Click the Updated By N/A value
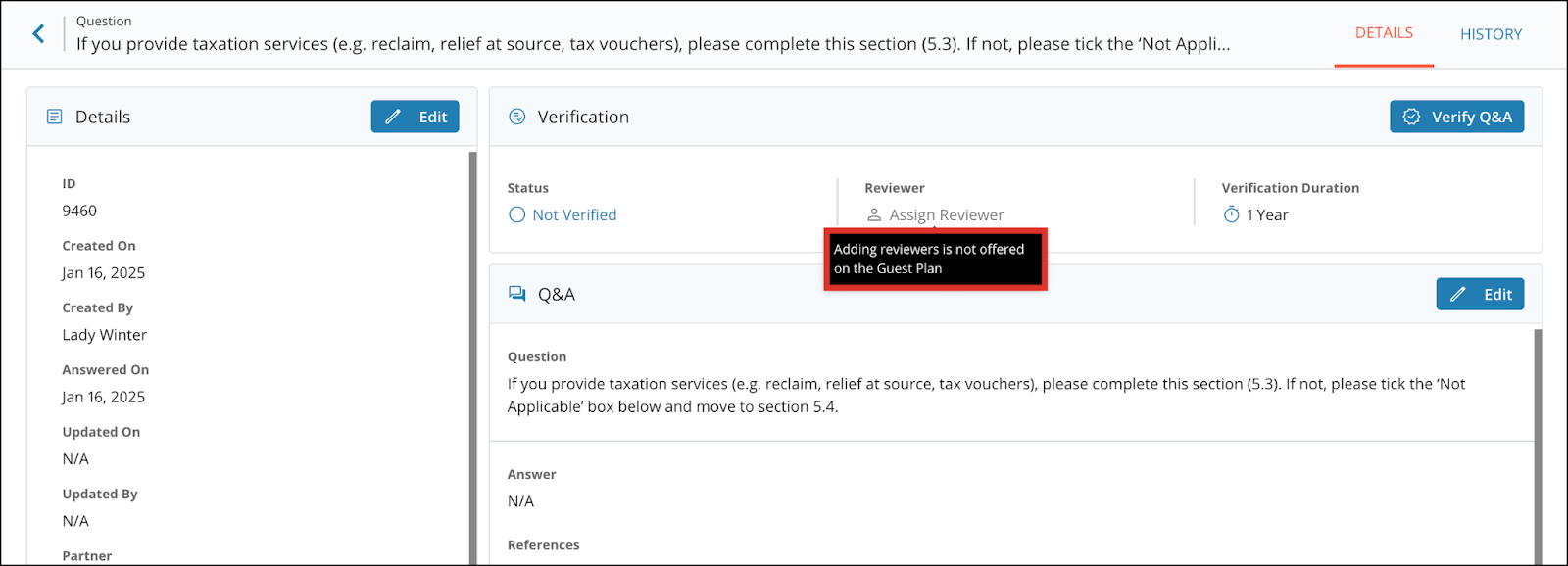The width and height of the screenshot is (1568, 566). 75,521
